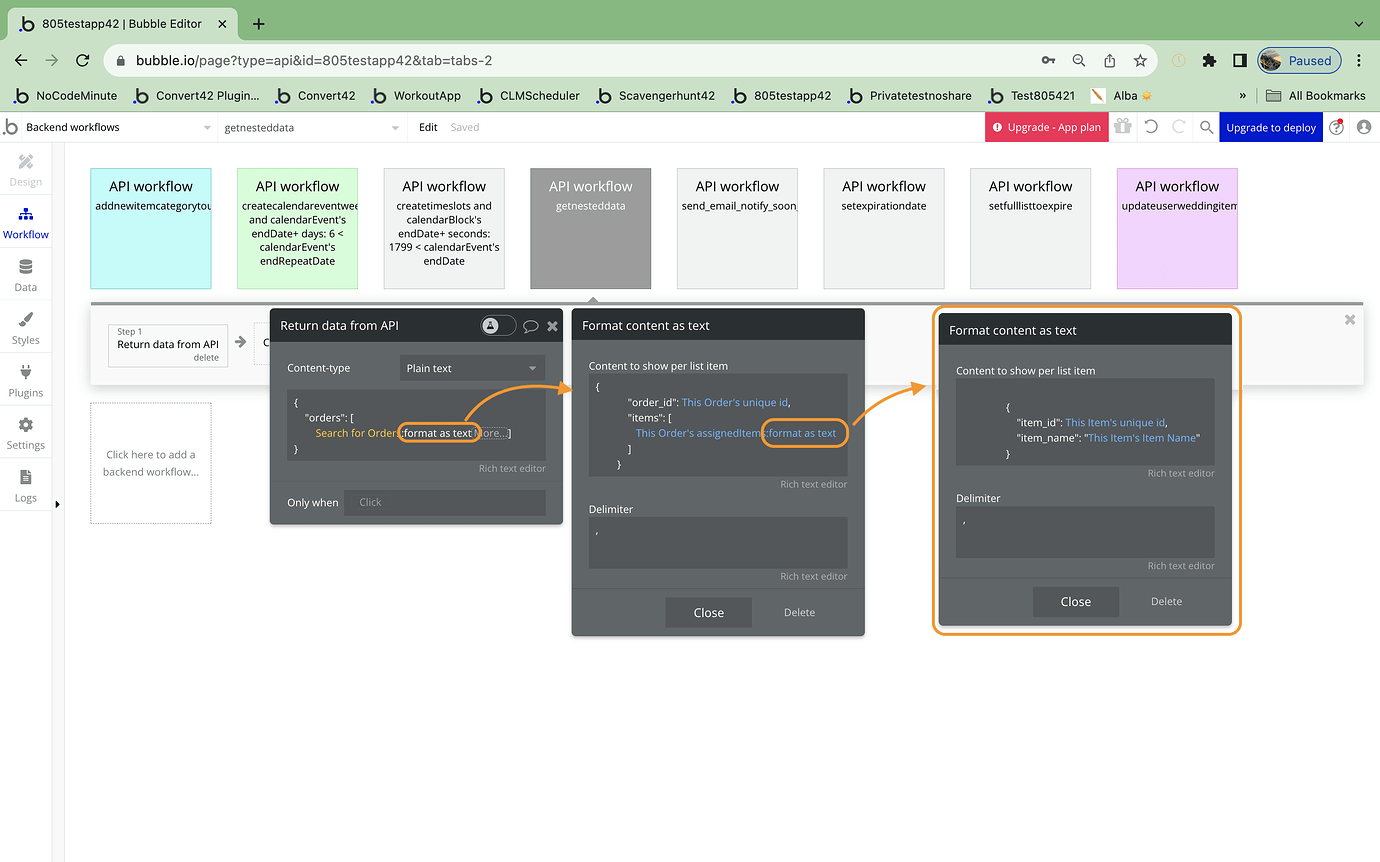Open the help icon with red notification badge

point(1338,127)
